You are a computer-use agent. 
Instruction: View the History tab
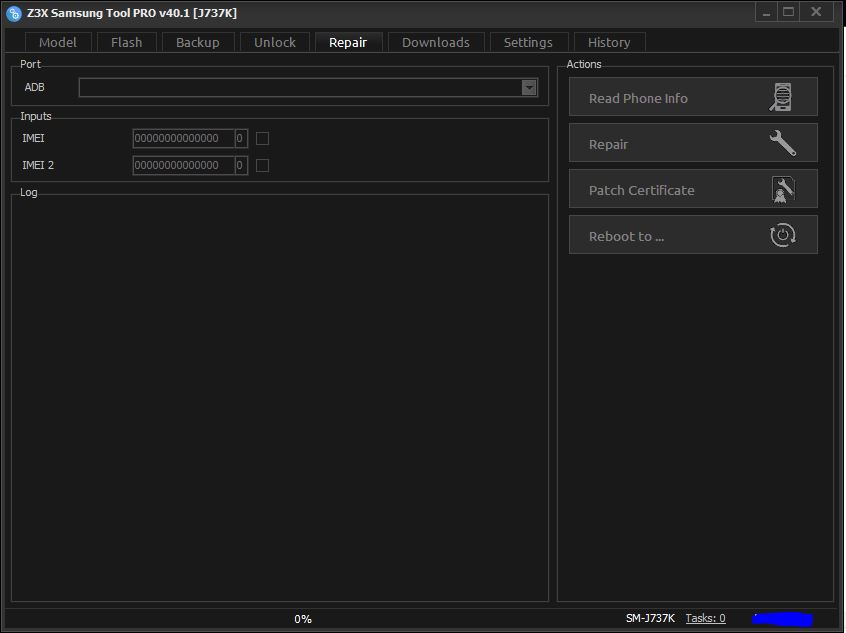tap(609, 42)
